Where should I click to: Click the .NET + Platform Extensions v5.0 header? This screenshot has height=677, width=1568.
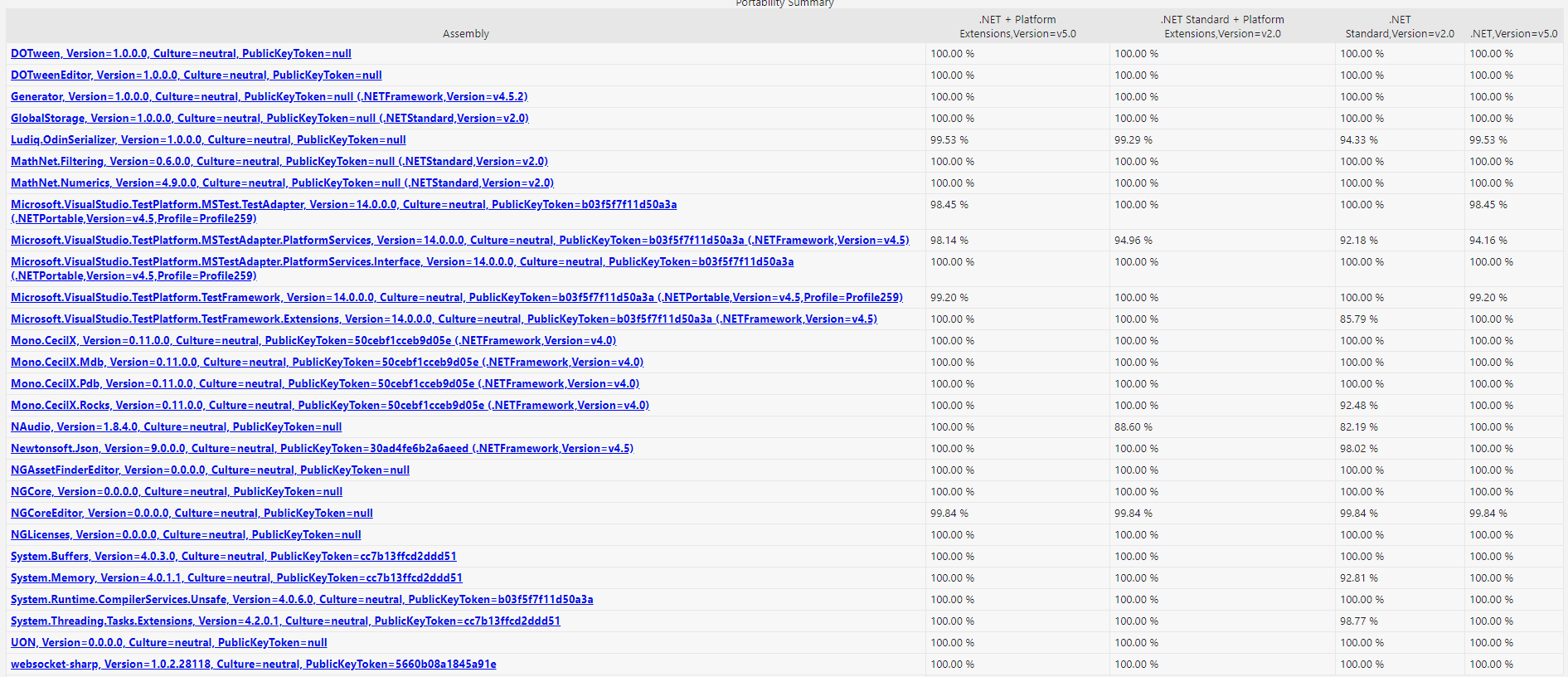[x=1017, y=27]
